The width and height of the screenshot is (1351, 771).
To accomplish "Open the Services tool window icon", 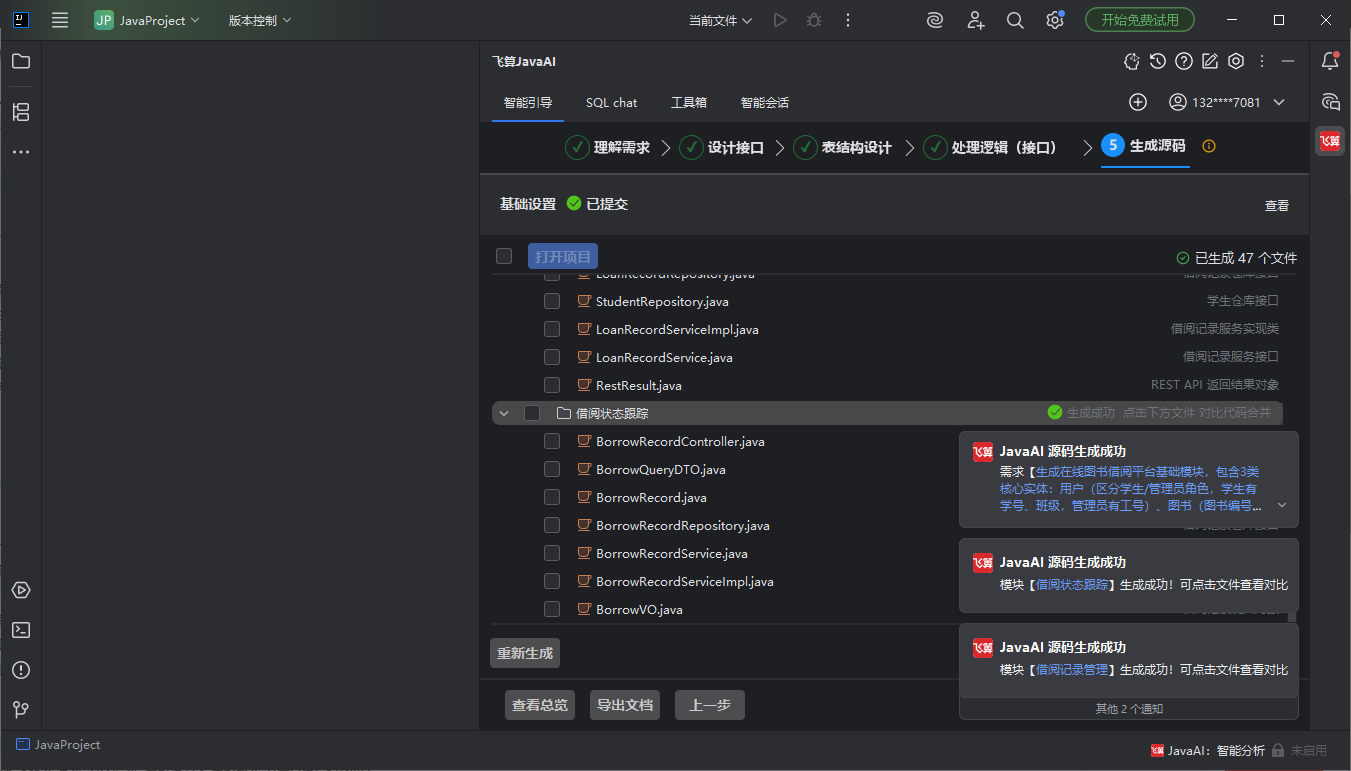I will coord(21,590).
